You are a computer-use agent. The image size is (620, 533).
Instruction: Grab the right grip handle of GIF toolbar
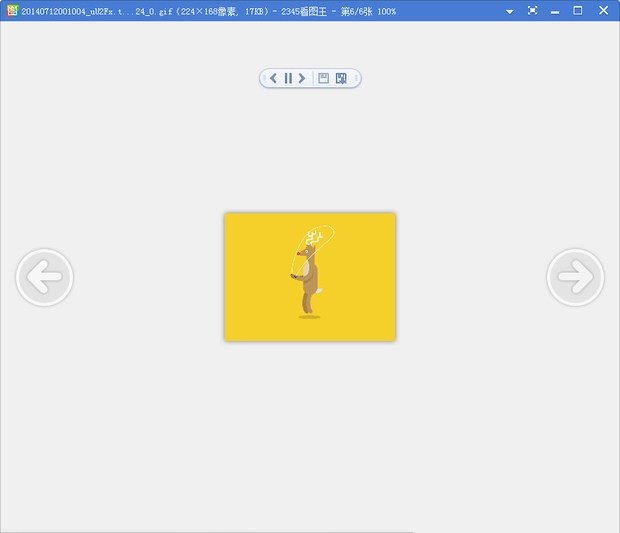(x=356, y=78)
